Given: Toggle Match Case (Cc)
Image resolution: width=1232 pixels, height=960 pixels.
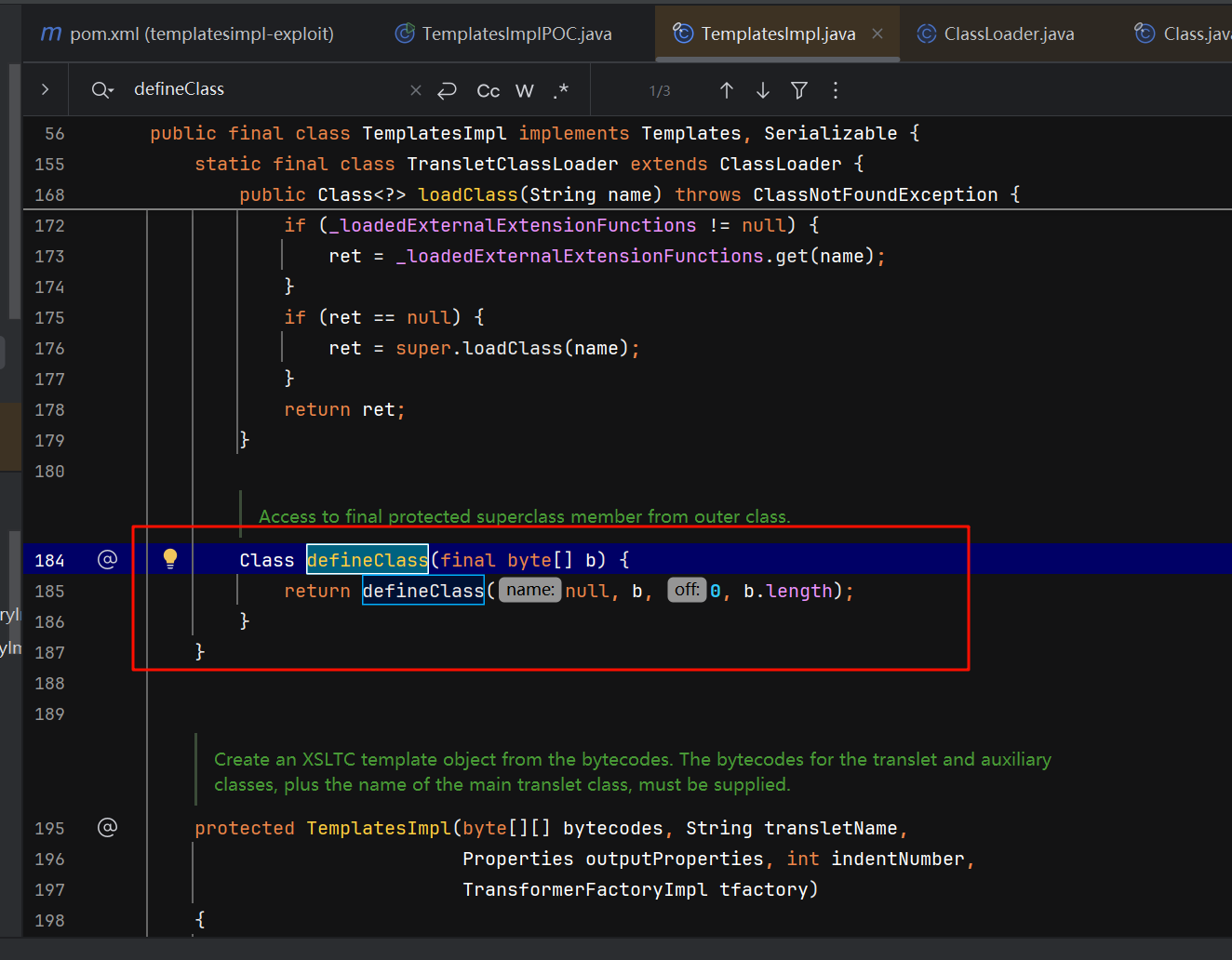Looking at the screenshot, I should coord(488,90).
